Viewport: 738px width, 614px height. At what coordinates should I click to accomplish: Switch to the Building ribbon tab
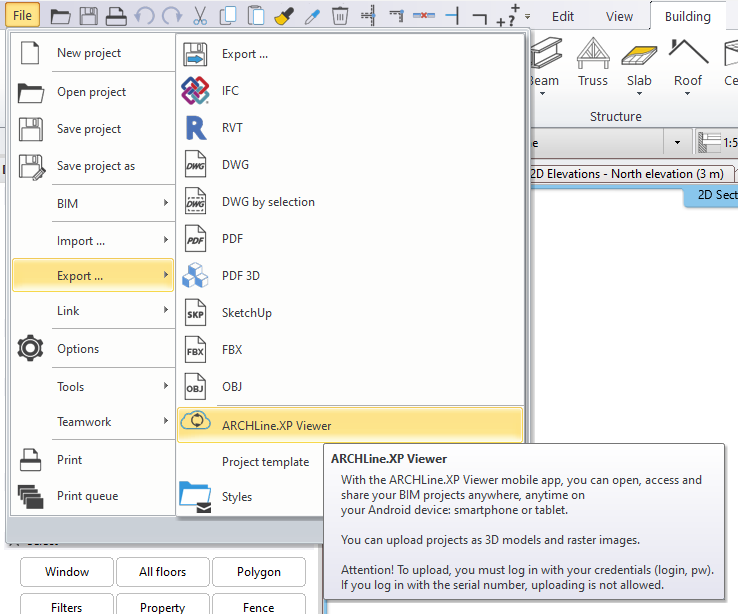688,16
